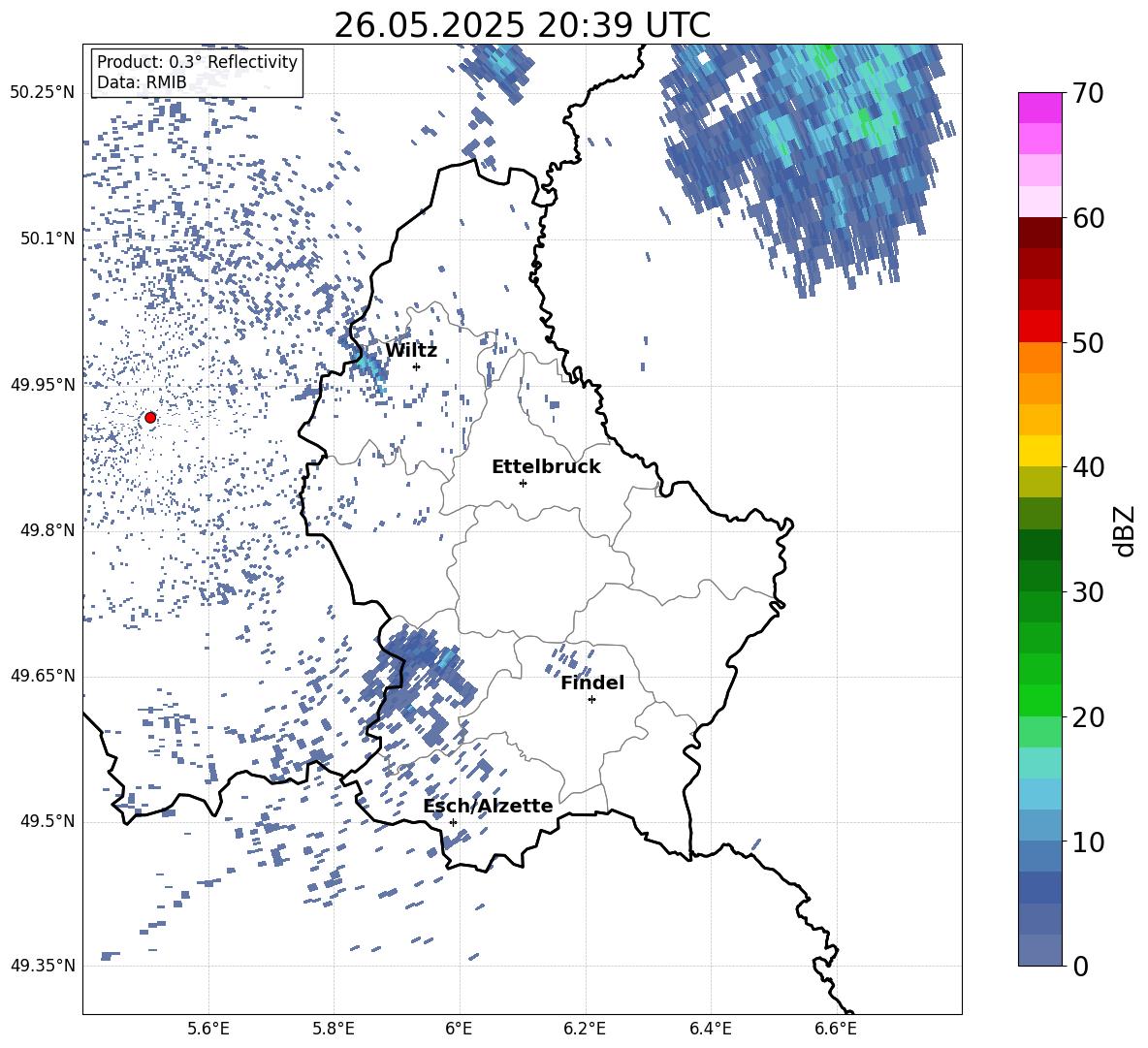Click the 49.95°N latitude label
This screenshot has height=1048, width=1148.
click(x=43, y=385)
